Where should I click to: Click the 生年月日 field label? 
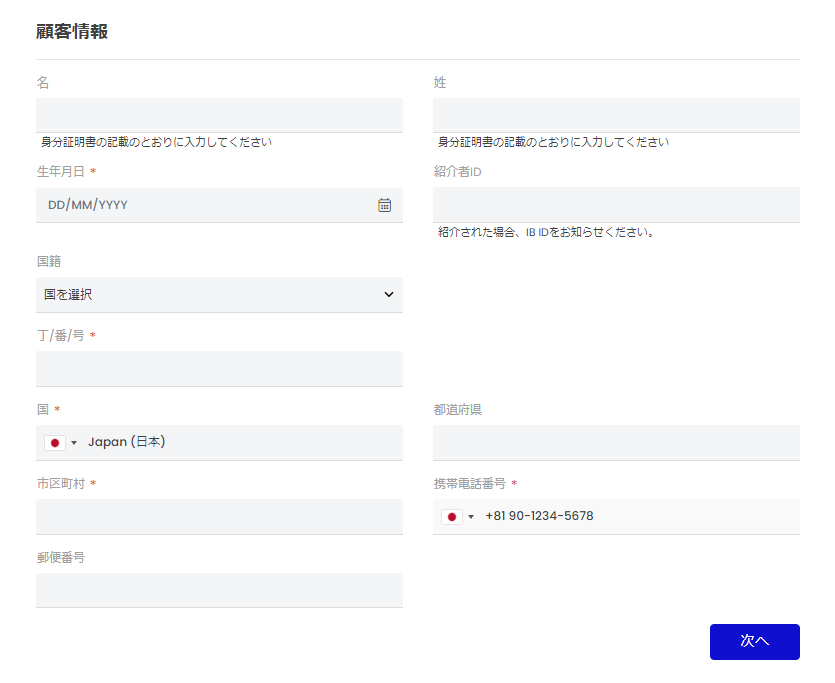[x=60, y=172]
